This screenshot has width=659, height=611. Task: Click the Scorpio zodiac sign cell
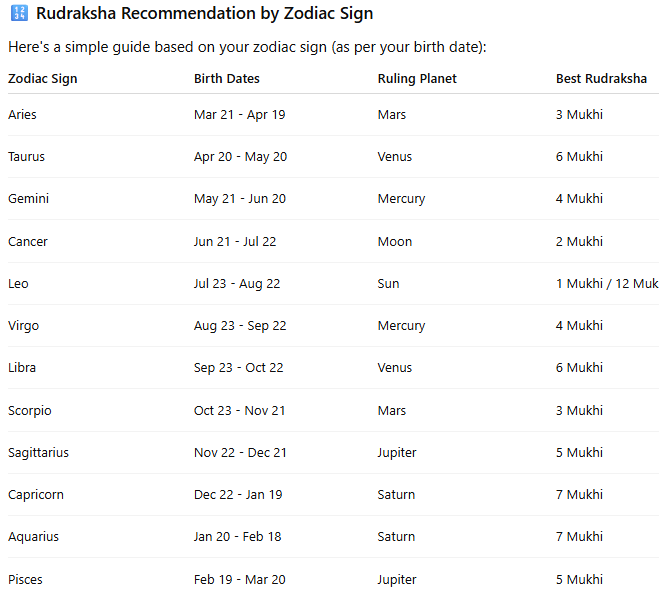coord(29,411)
